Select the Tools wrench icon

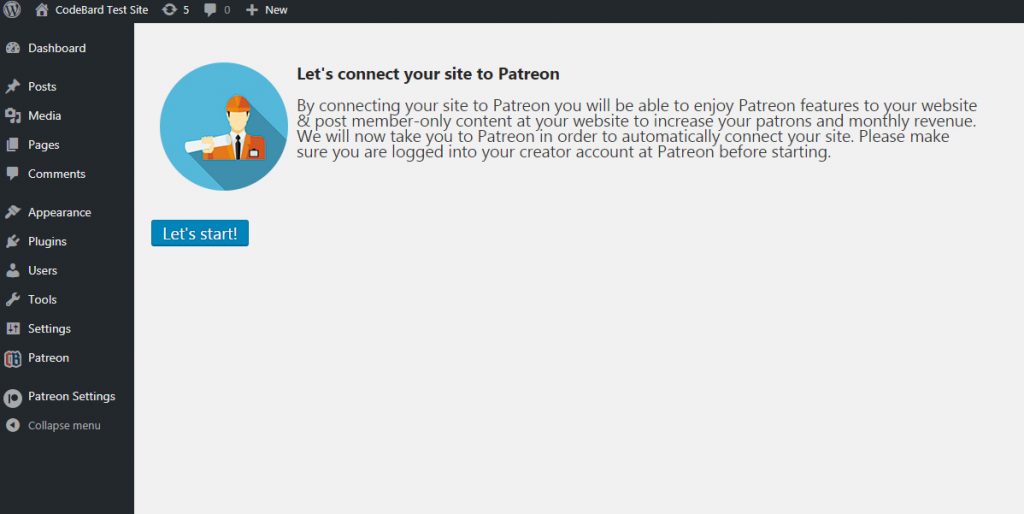click(12, 300)
